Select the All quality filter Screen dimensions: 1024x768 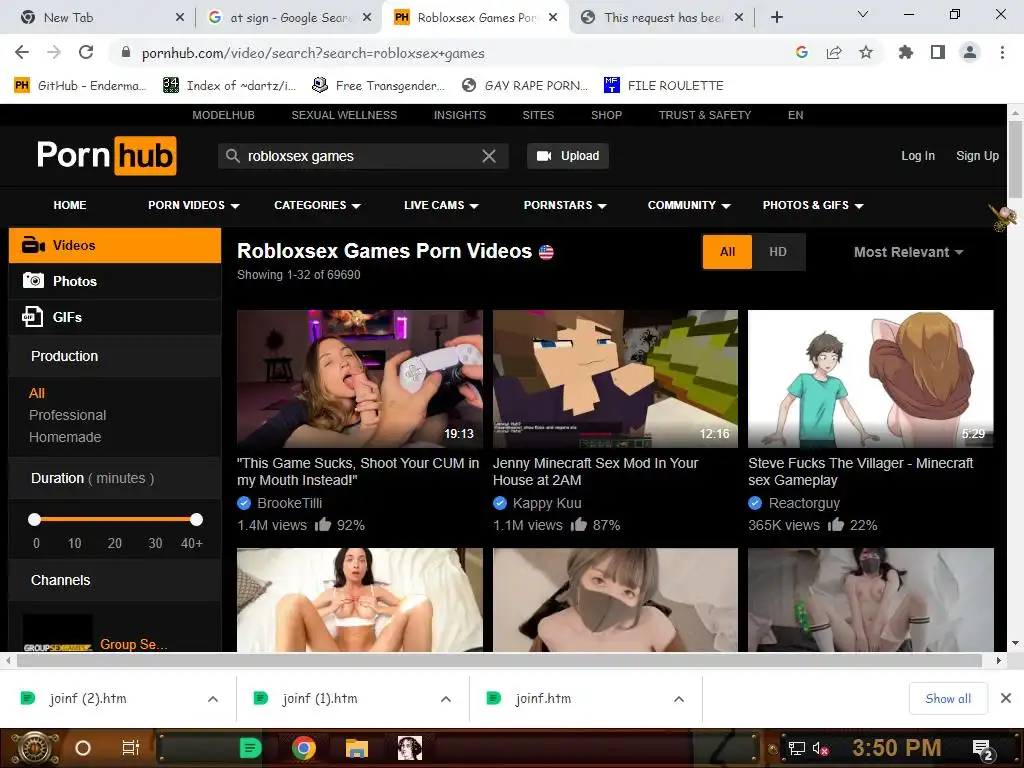tap(728, 252)
